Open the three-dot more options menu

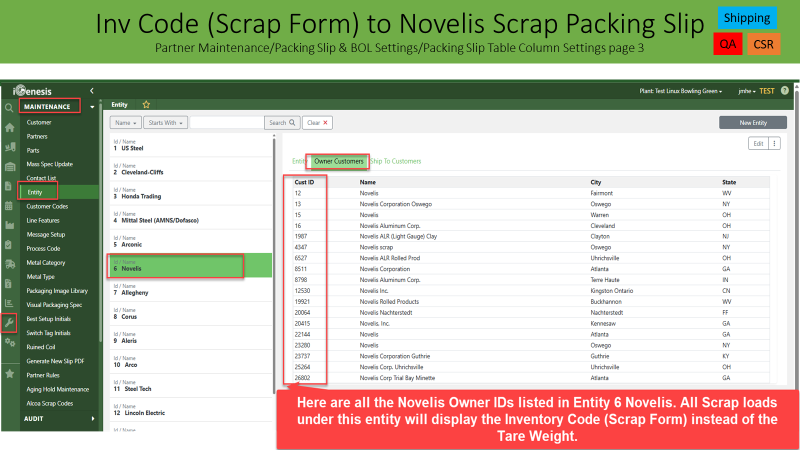click(774, 144)
